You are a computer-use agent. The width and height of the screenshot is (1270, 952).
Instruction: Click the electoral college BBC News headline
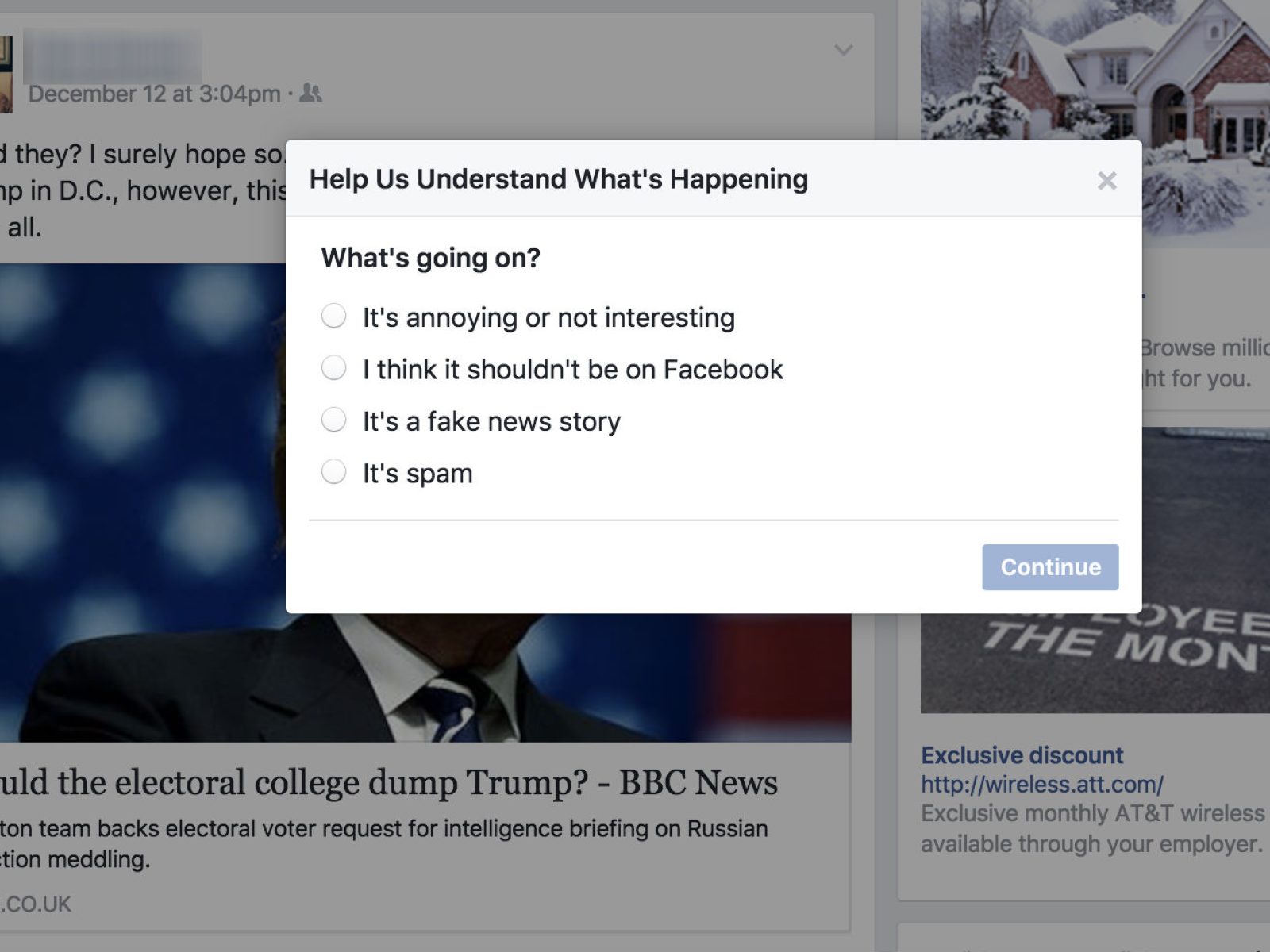[x=389, y=783]
